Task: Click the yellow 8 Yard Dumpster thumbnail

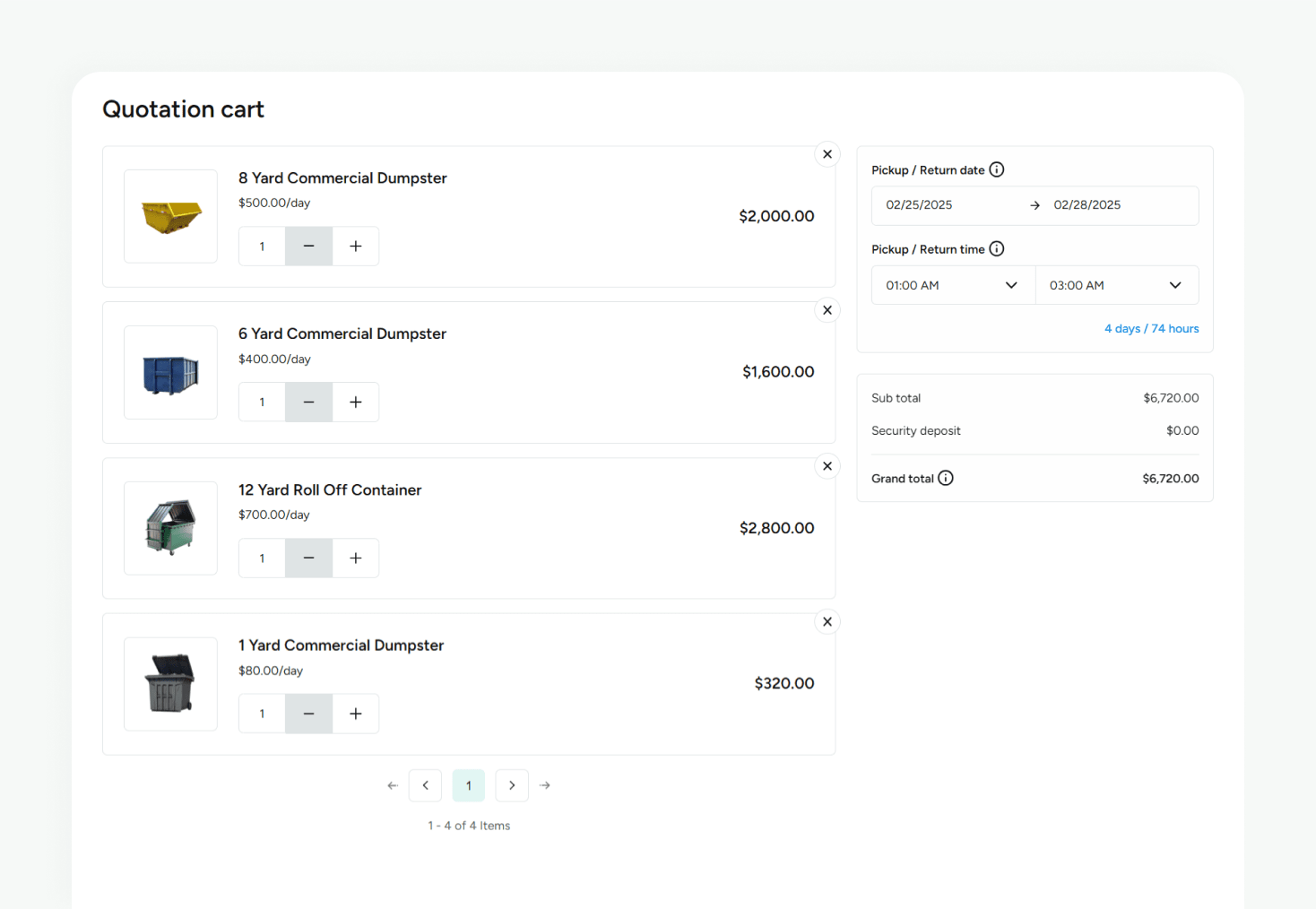Action: (x=171, y=216)
